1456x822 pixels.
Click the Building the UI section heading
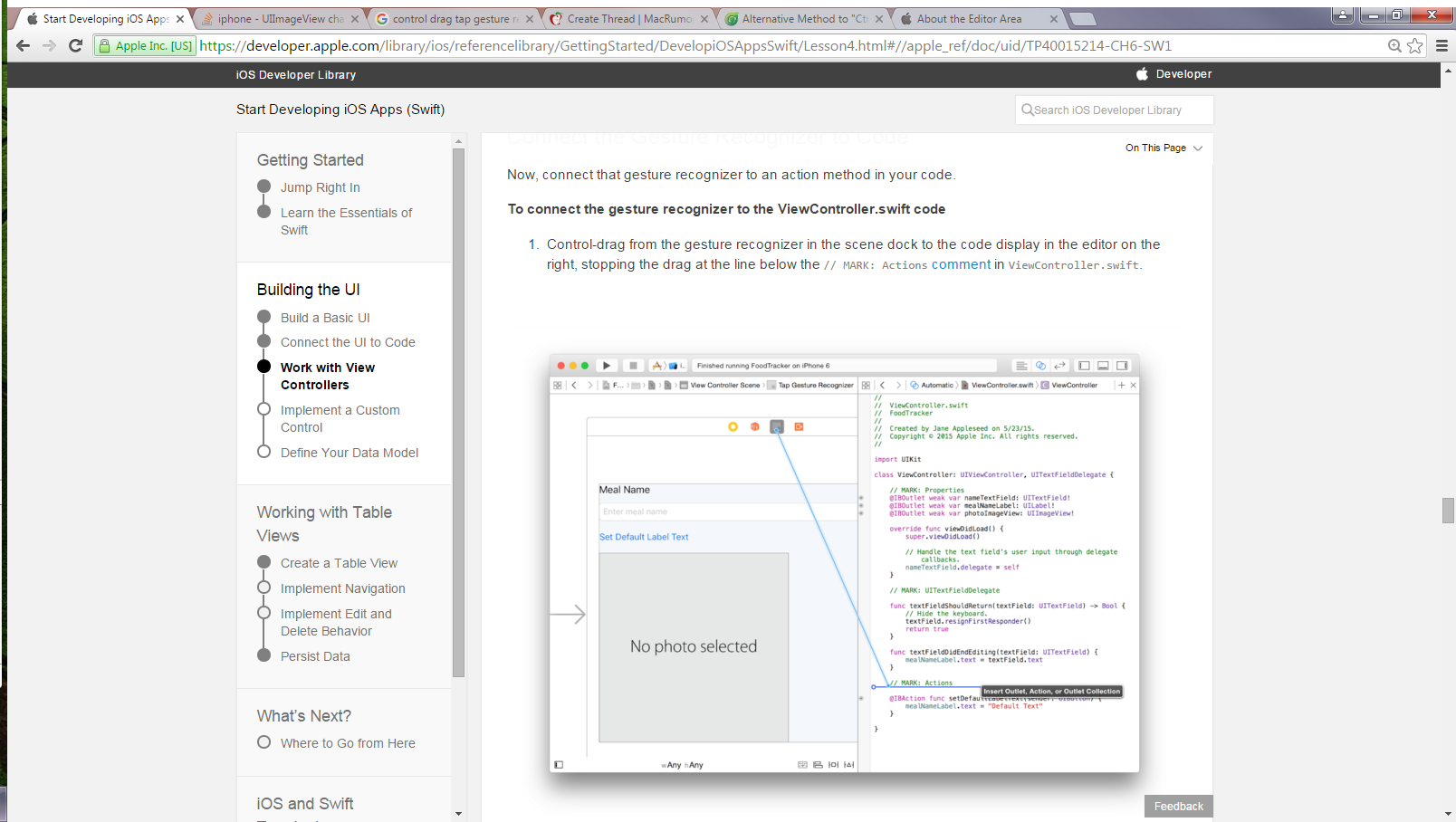309,290
